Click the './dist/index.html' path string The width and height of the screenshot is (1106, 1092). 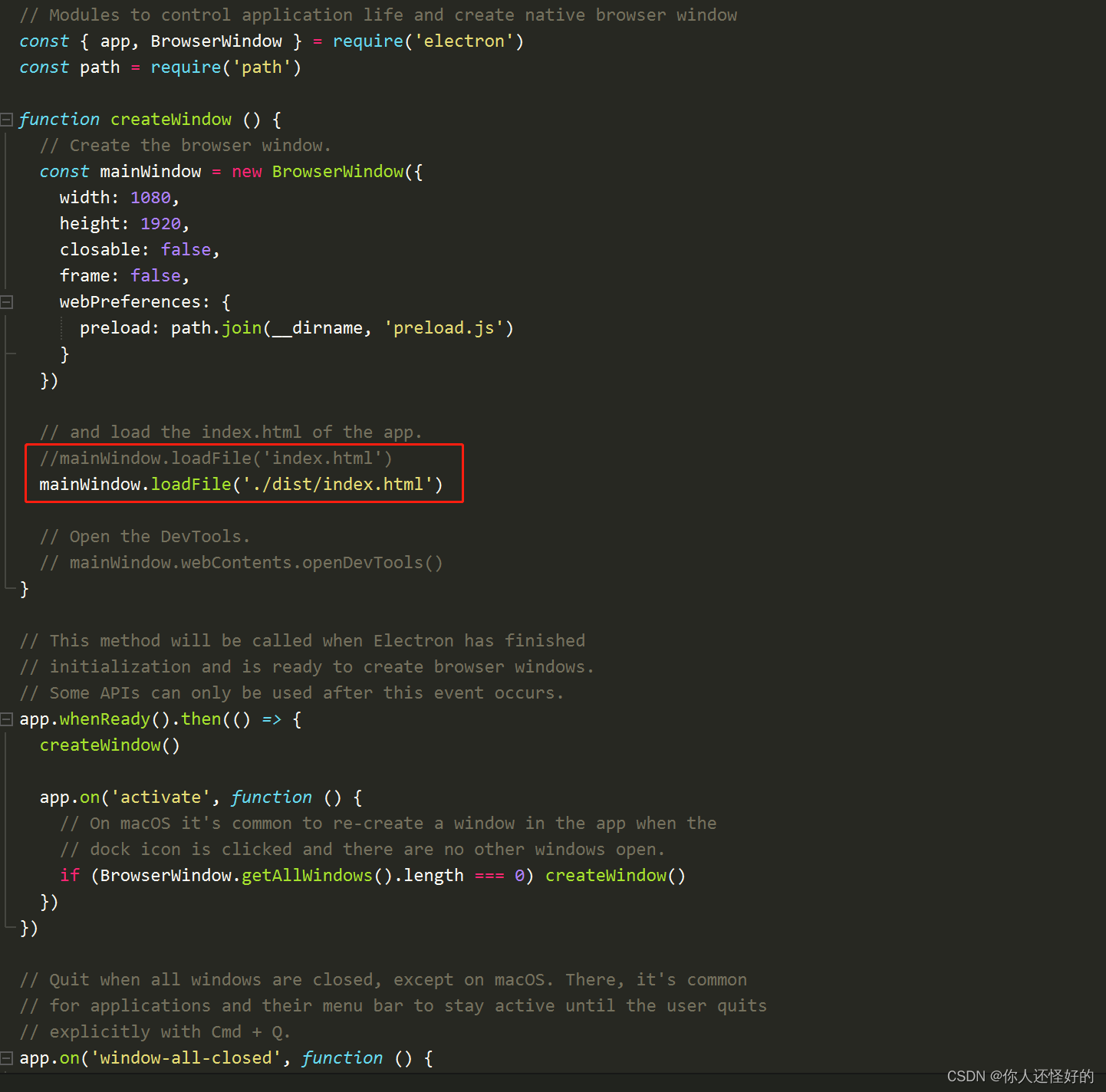click(338, 485)
